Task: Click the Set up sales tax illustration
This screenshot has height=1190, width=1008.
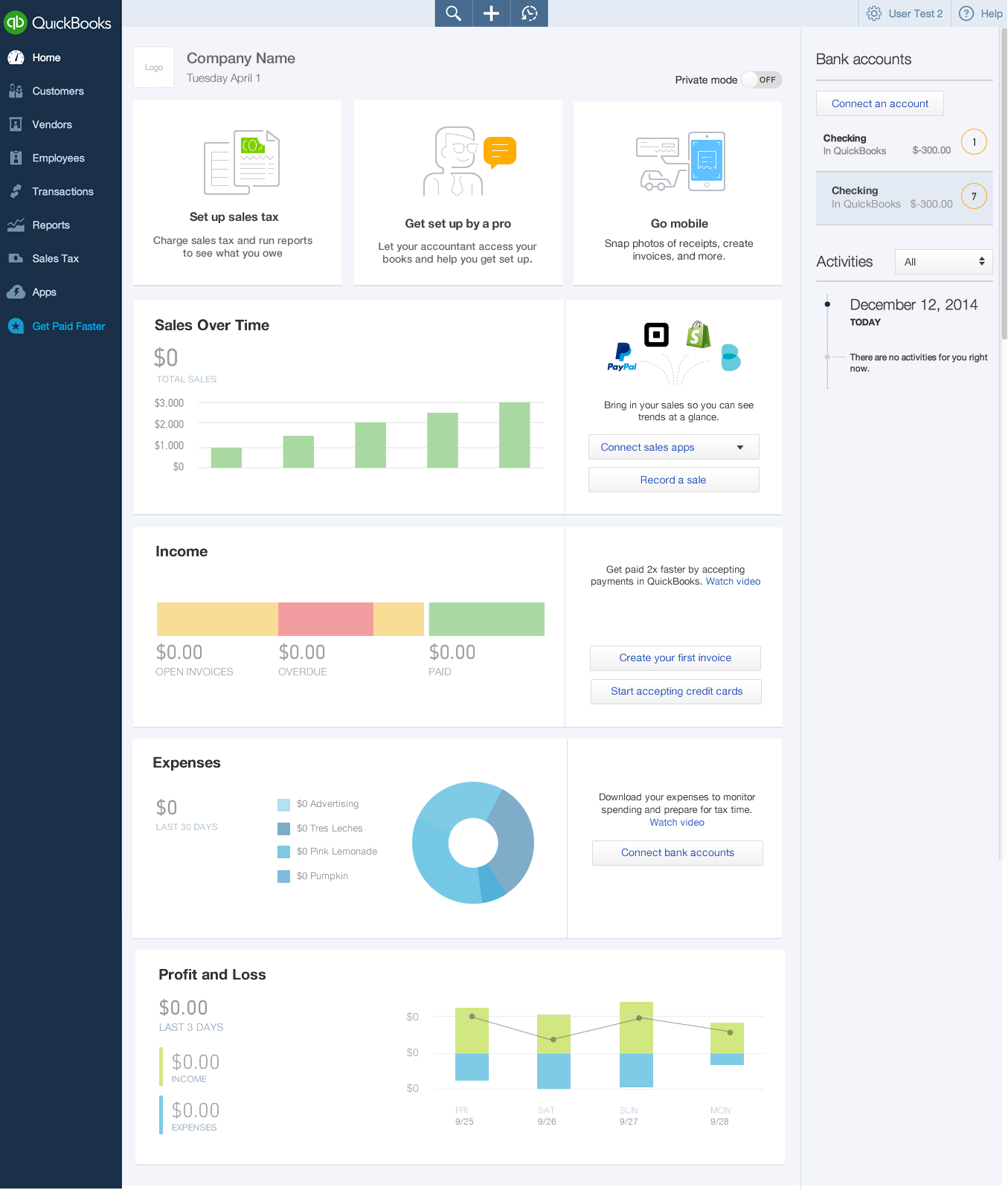Action: [x=242, y=162]
